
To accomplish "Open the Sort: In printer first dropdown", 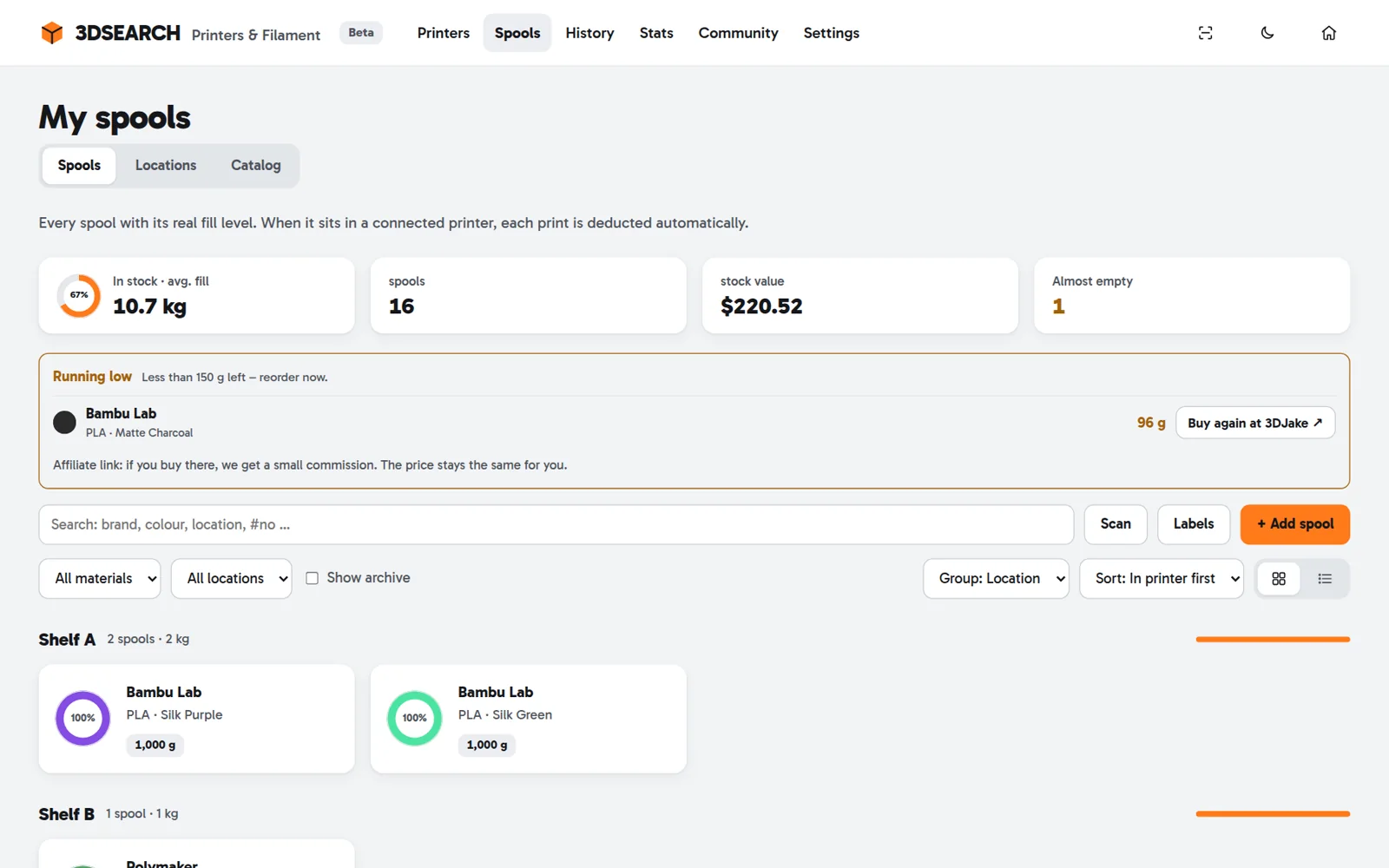I will 1162,579.
